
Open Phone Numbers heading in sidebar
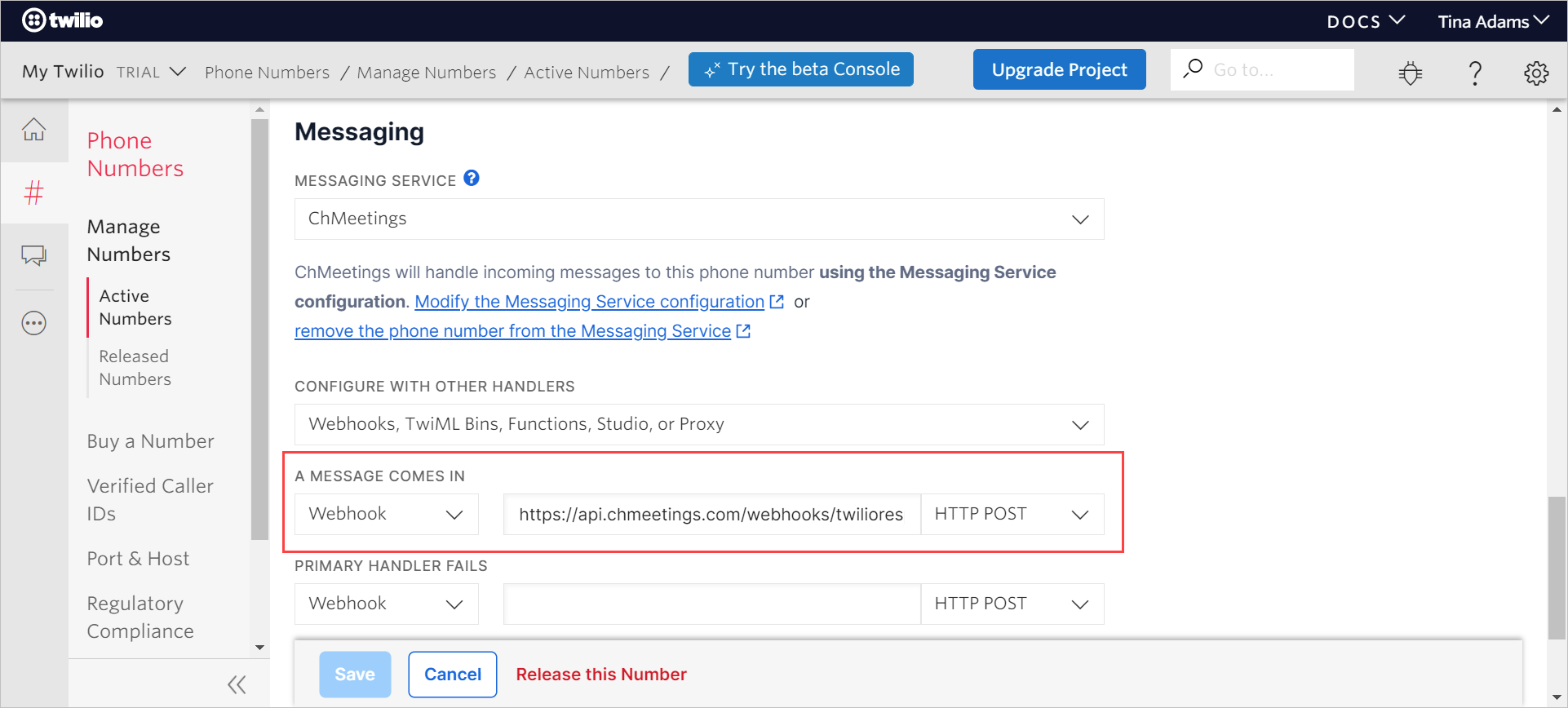pos(135,154)
